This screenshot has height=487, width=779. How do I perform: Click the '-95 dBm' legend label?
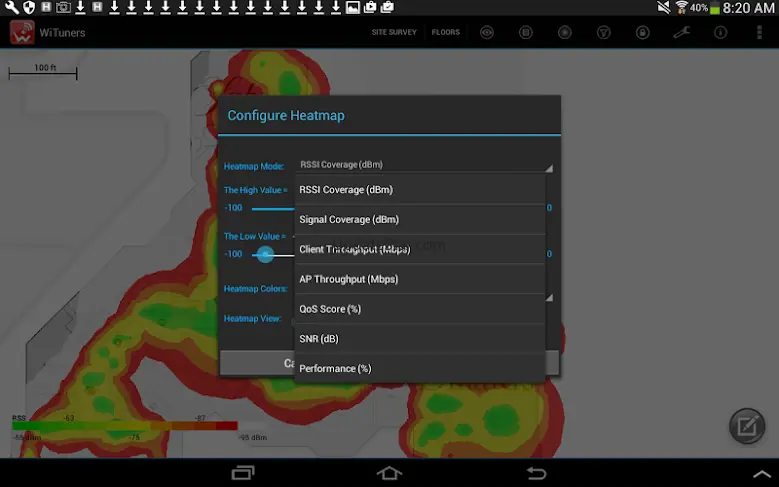click(253, 437)
